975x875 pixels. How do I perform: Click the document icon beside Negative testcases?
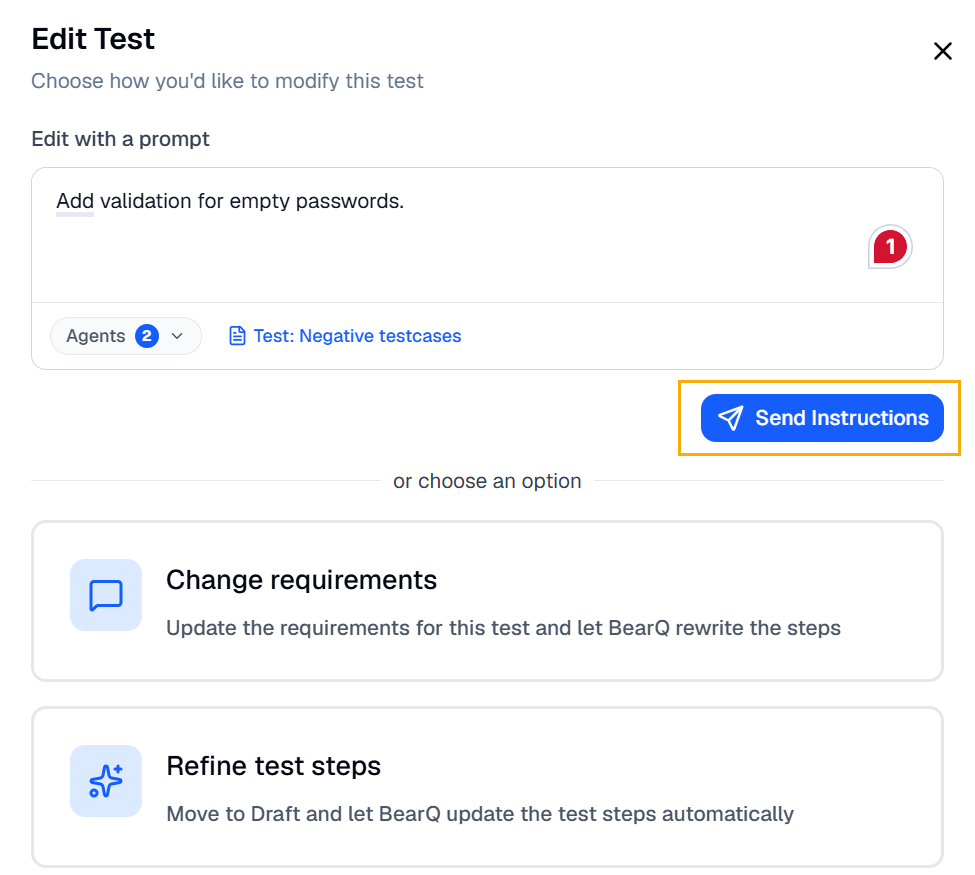[x=237, y=336]
